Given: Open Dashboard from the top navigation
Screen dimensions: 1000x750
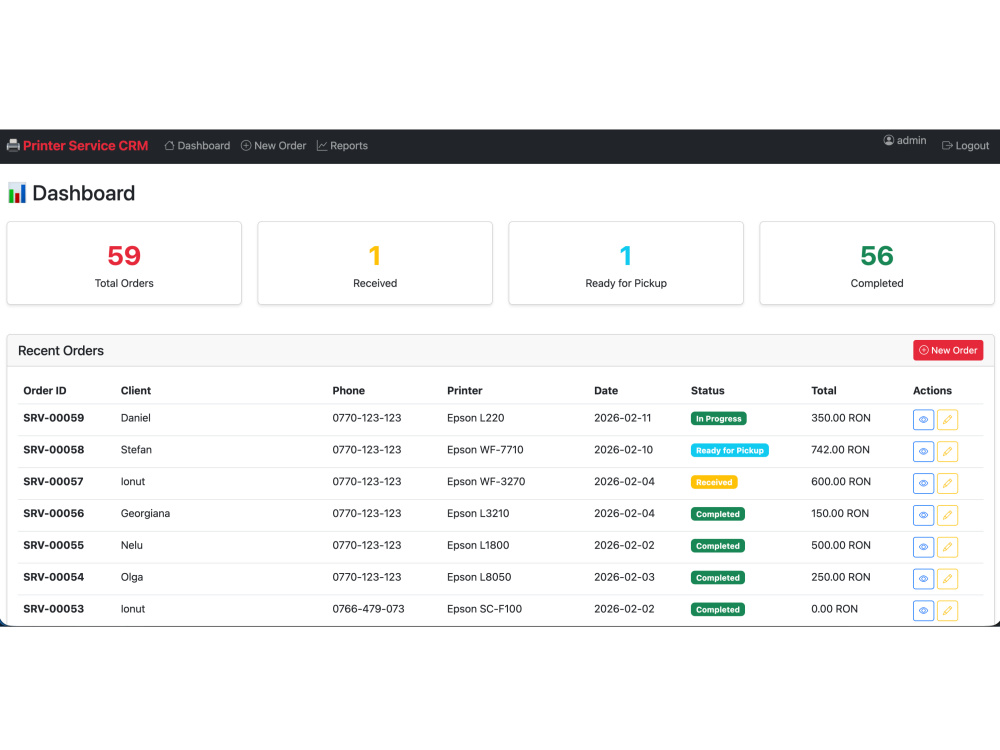Looking at the screenshot, I should tap(197, 145).
